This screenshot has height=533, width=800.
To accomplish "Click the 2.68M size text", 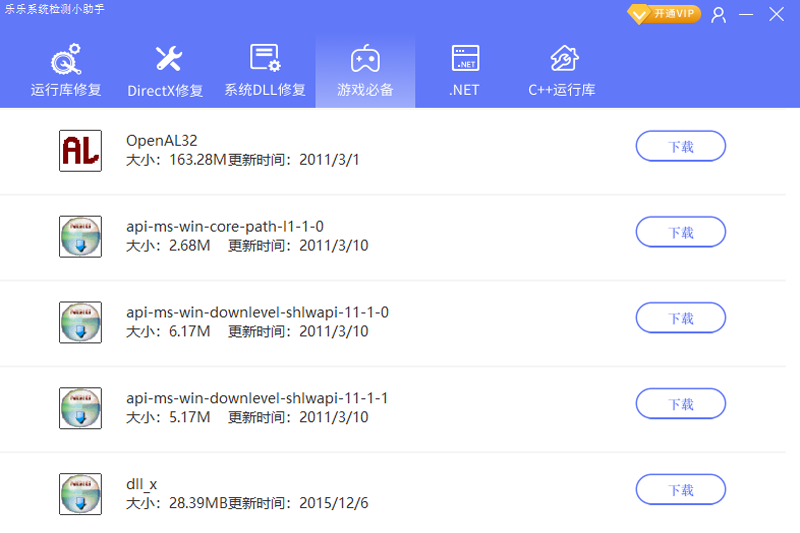I will pos(189,245).
